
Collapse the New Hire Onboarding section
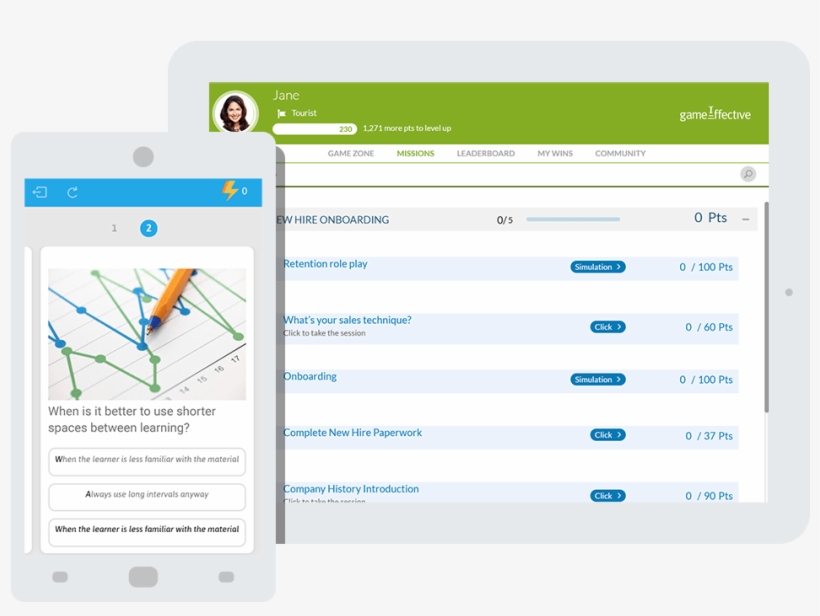pos(746,220)
